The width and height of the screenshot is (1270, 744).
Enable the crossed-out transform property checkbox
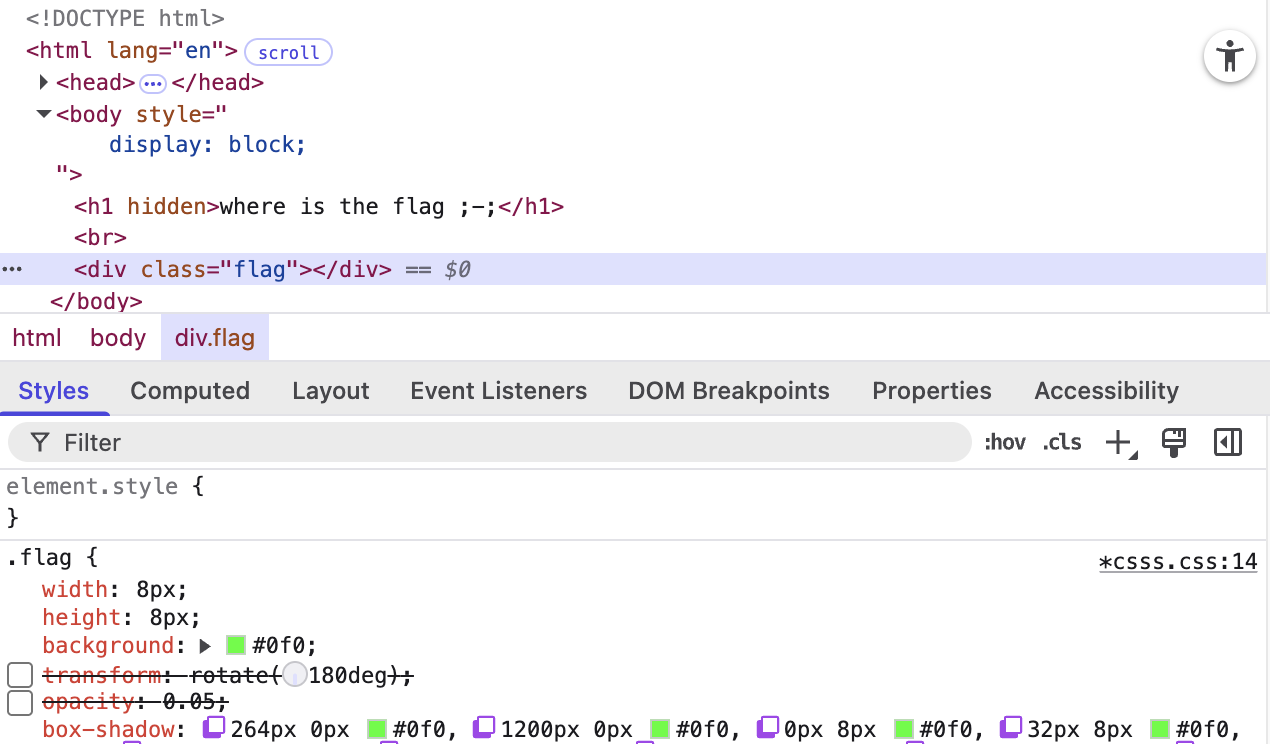[x=19, y=674]
